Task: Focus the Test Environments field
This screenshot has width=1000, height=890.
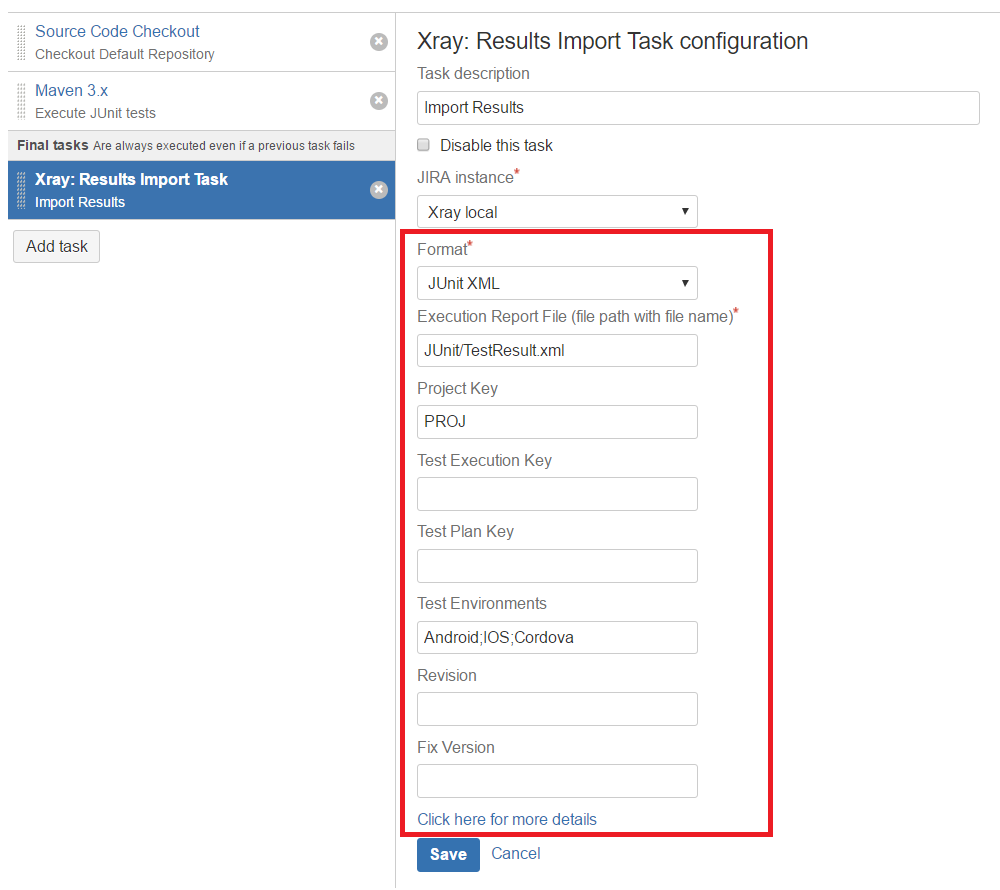Action: point(557,638)
